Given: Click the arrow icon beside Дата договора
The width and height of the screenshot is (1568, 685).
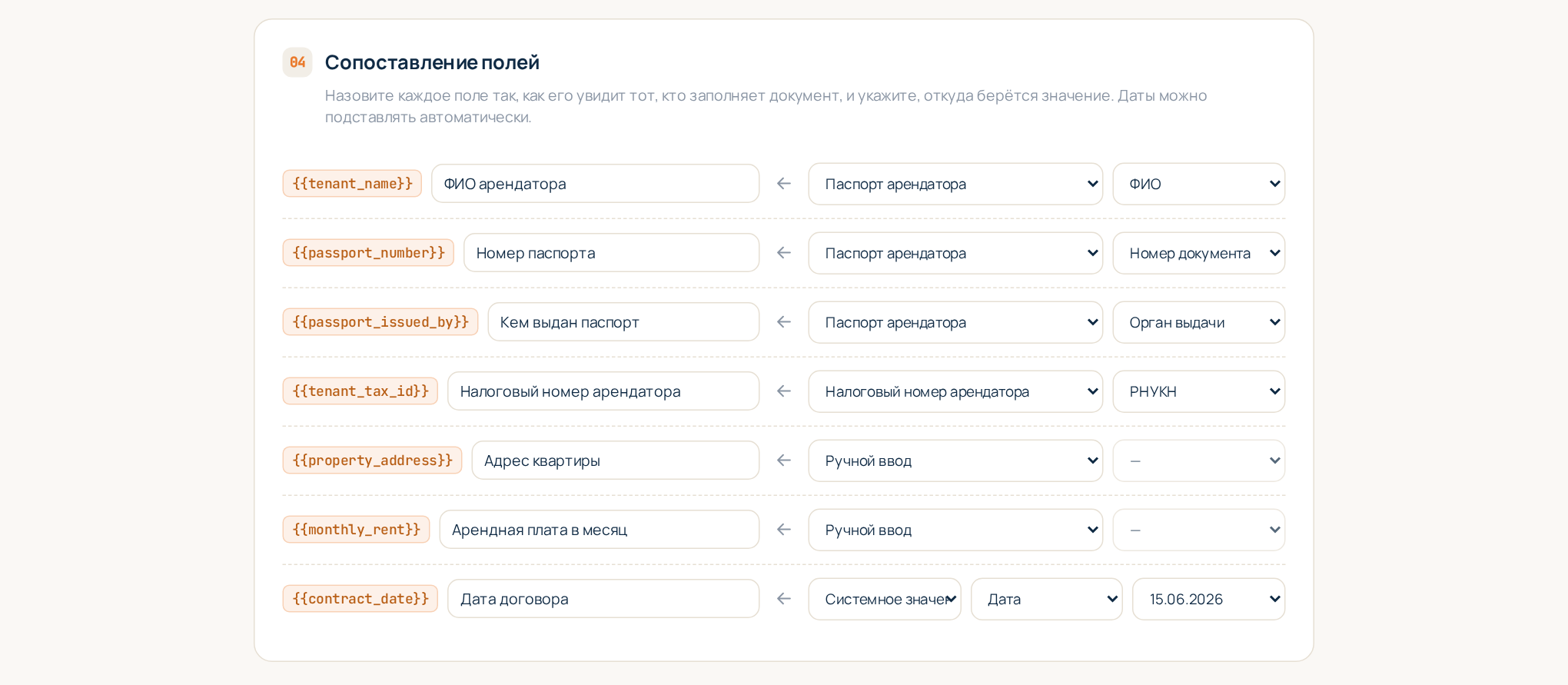Looking at the screenshot, I should pyautogui.click(x=783, y=599).
